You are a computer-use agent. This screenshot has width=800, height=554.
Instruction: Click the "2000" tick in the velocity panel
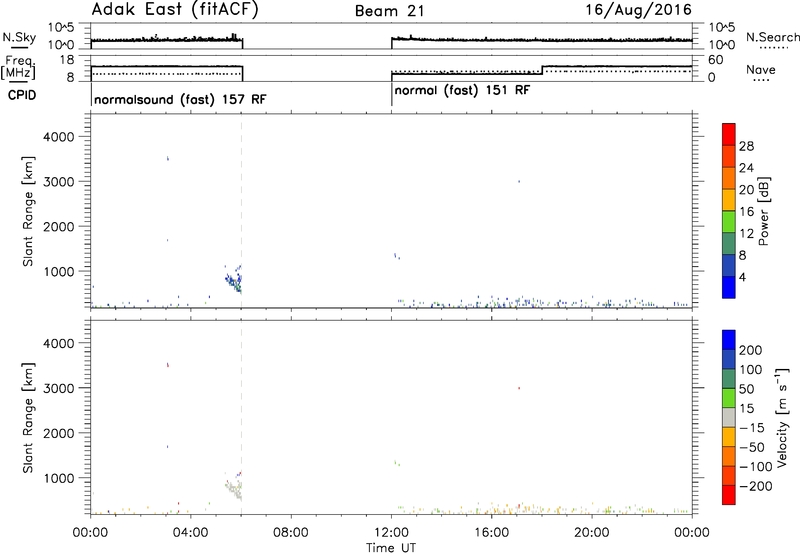pos(58,433)
